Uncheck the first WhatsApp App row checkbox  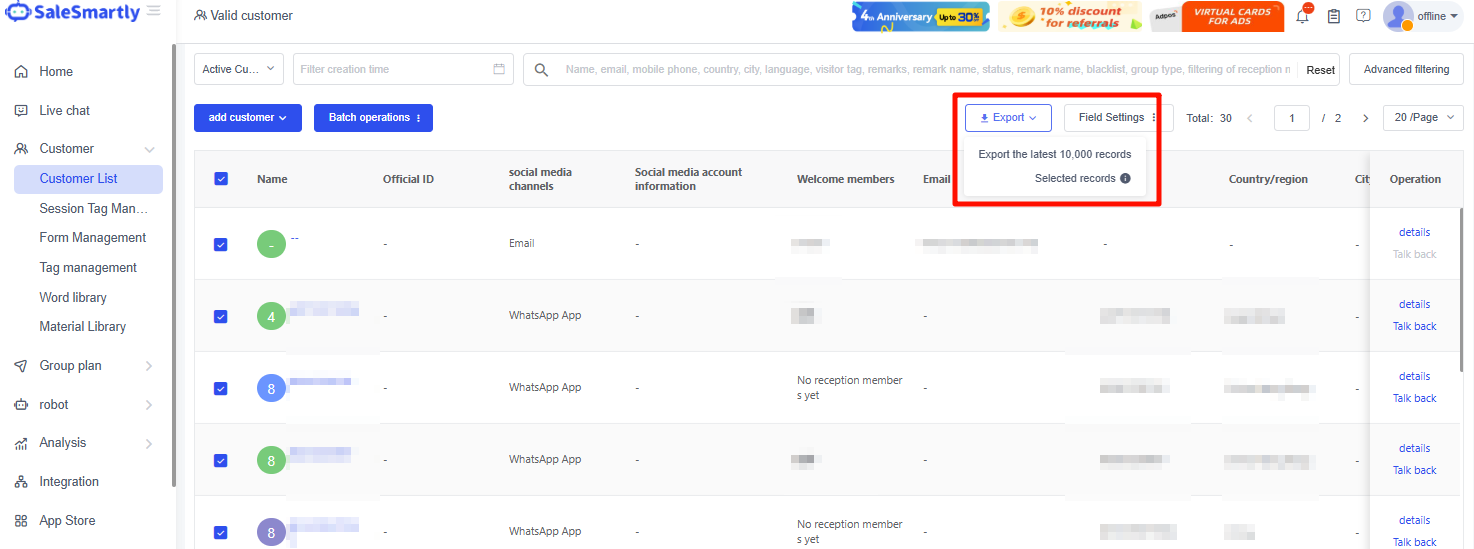221,316
